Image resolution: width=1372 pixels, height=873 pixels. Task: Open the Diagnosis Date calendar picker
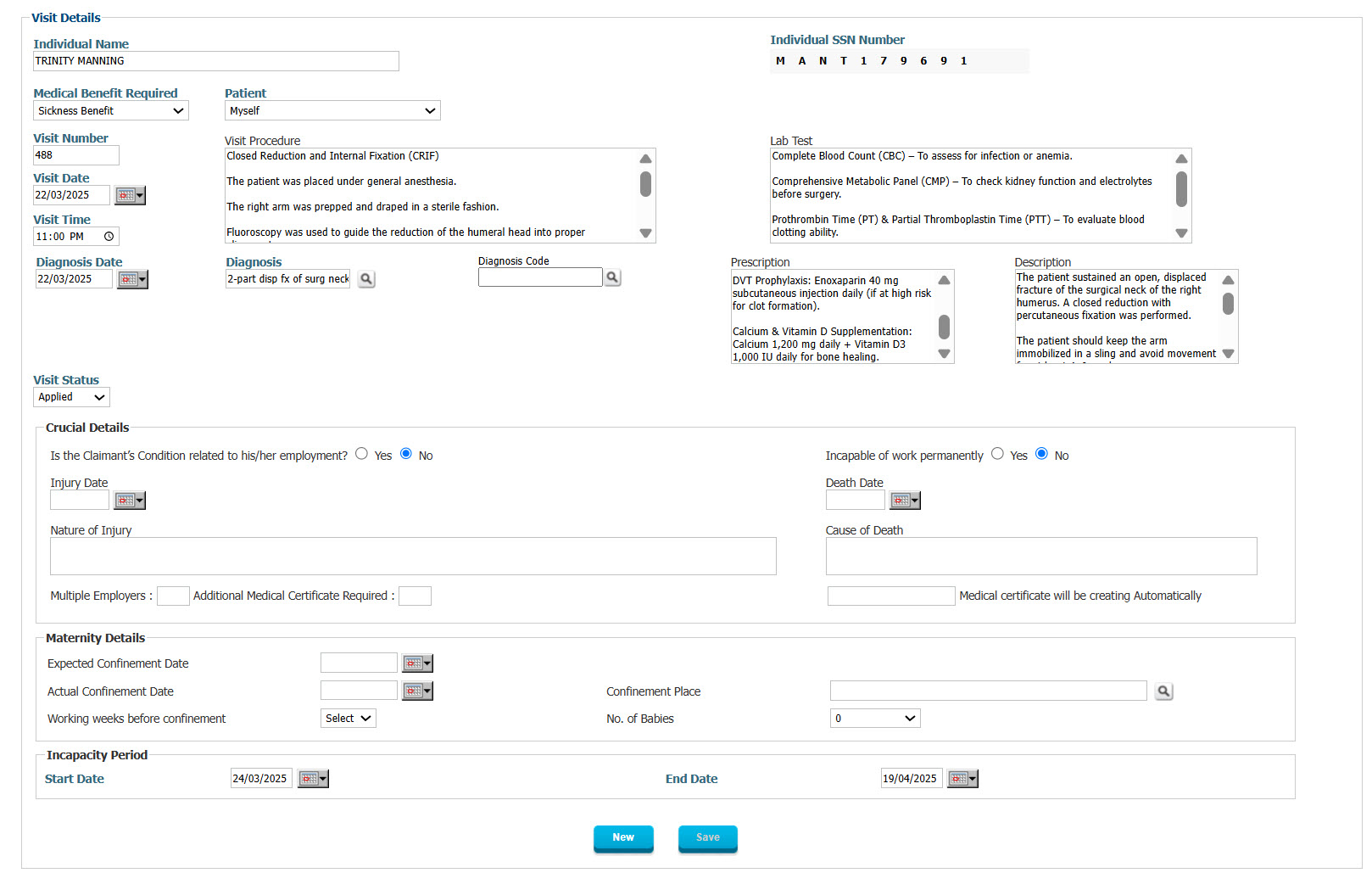point(132,279)
